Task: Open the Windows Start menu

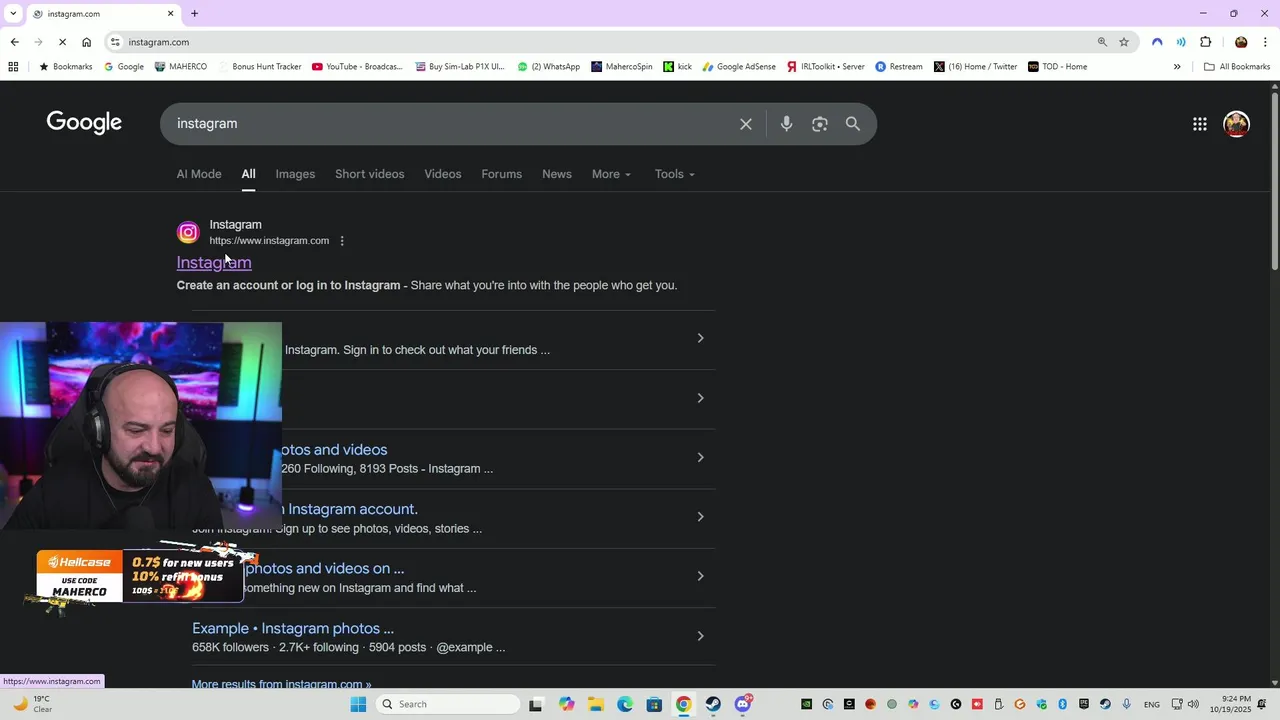Action: [359, 704]
